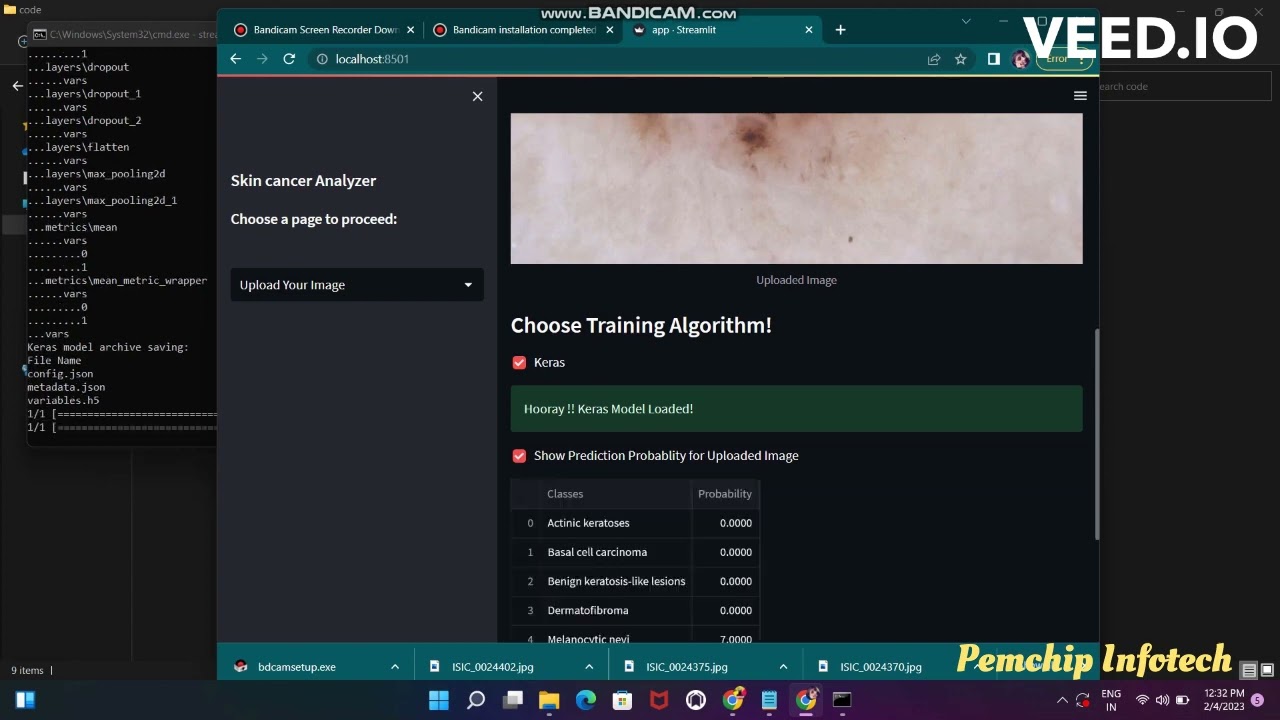The width and height of the screenshot is (1280, 720).
Task: Open Command Prompt from the taskbar
Action: pos(842,700)
